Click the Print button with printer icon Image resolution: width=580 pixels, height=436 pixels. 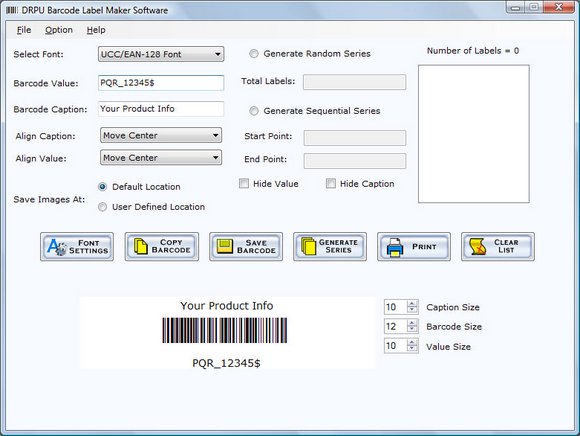(414, 247)
